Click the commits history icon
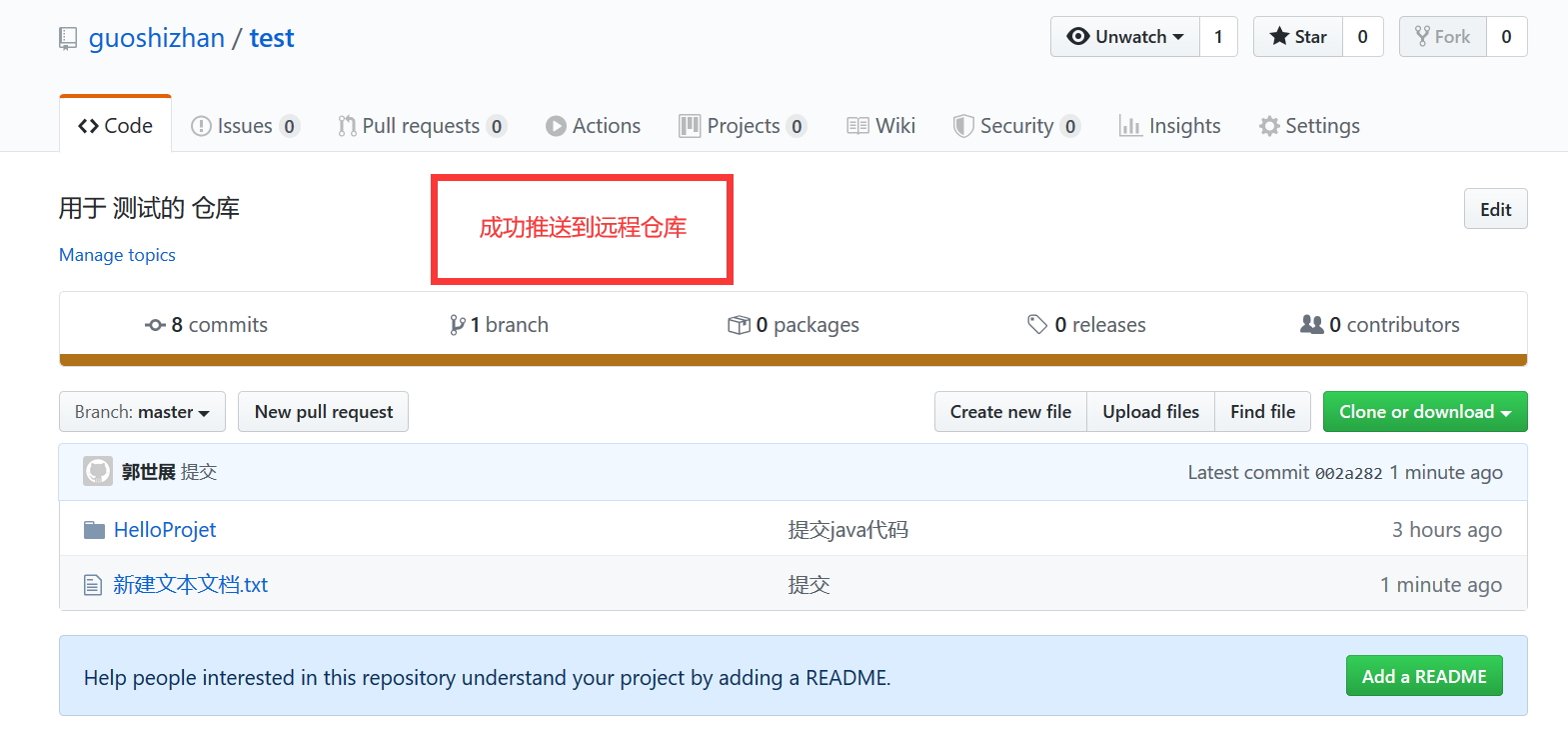The height and width of the screenshot is (738, 1568). [155, 325]
